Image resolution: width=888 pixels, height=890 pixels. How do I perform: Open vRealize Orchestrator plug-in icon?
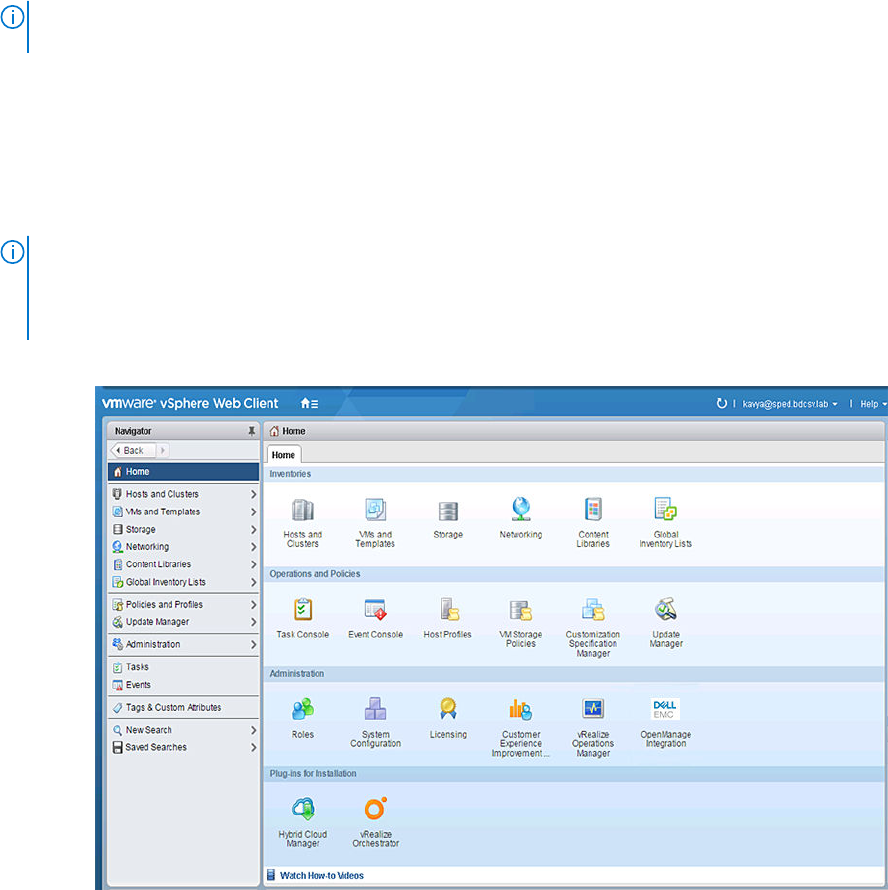(x=375, y=808)
